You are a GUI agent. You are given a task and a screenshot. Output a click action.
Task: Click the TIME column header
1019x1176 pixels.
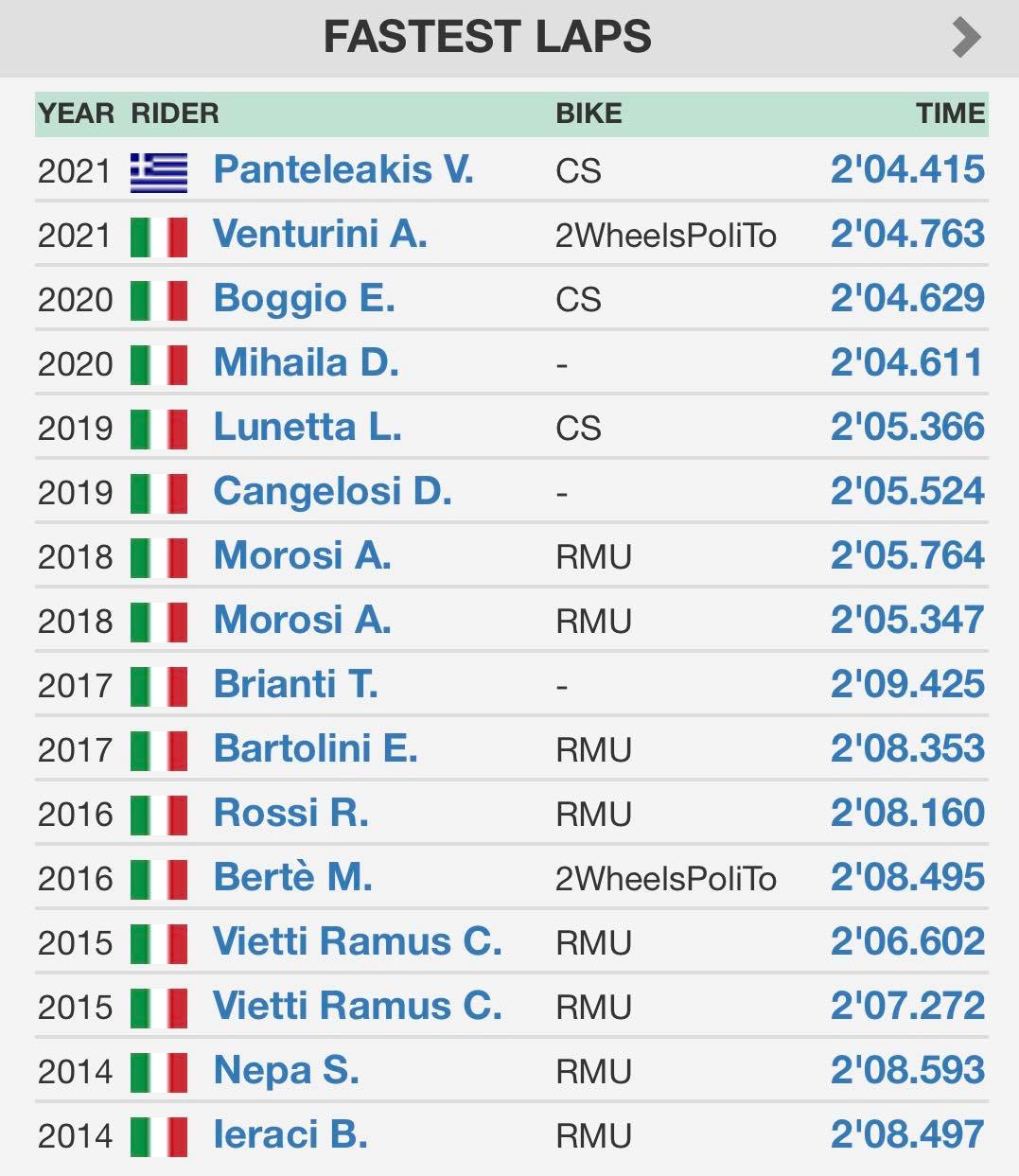(x=951, y=114)
